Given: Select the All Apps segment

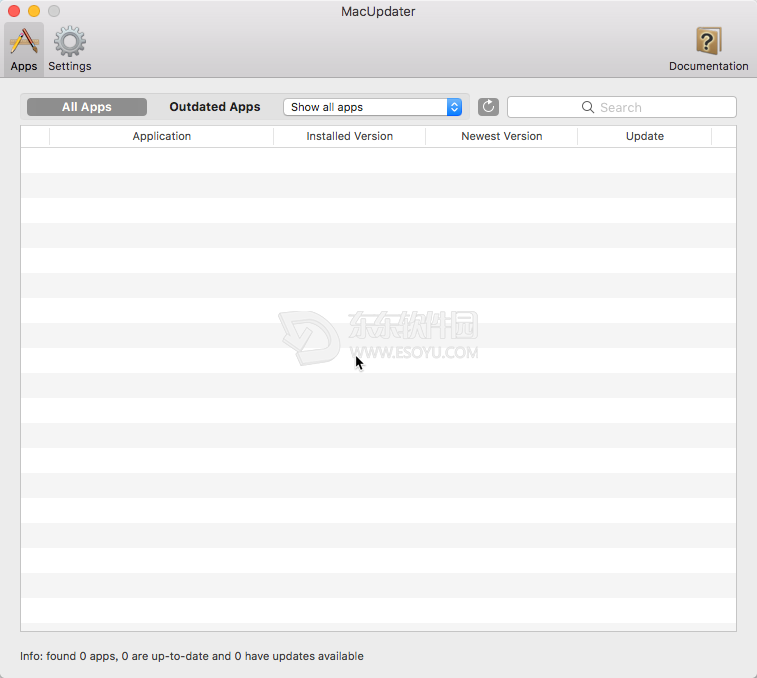Looking at the screenshot, I should click(x=87, y=107).
